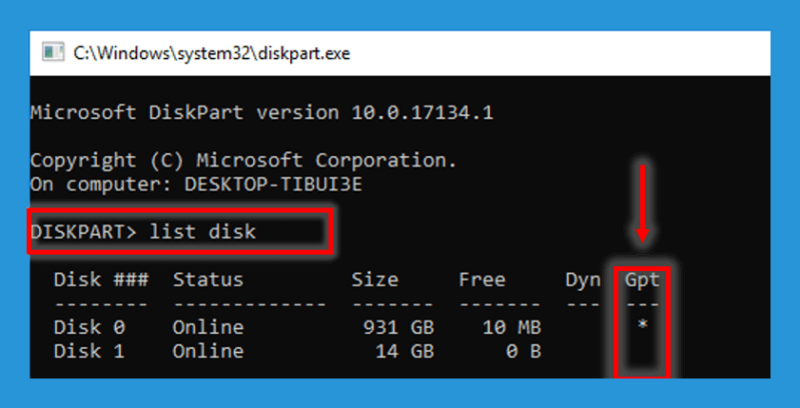The height and width of the screenshot is (408, 800).
Task: Click the Disk 0 row label
Action: pyautogui.click(x=89, y=327)
